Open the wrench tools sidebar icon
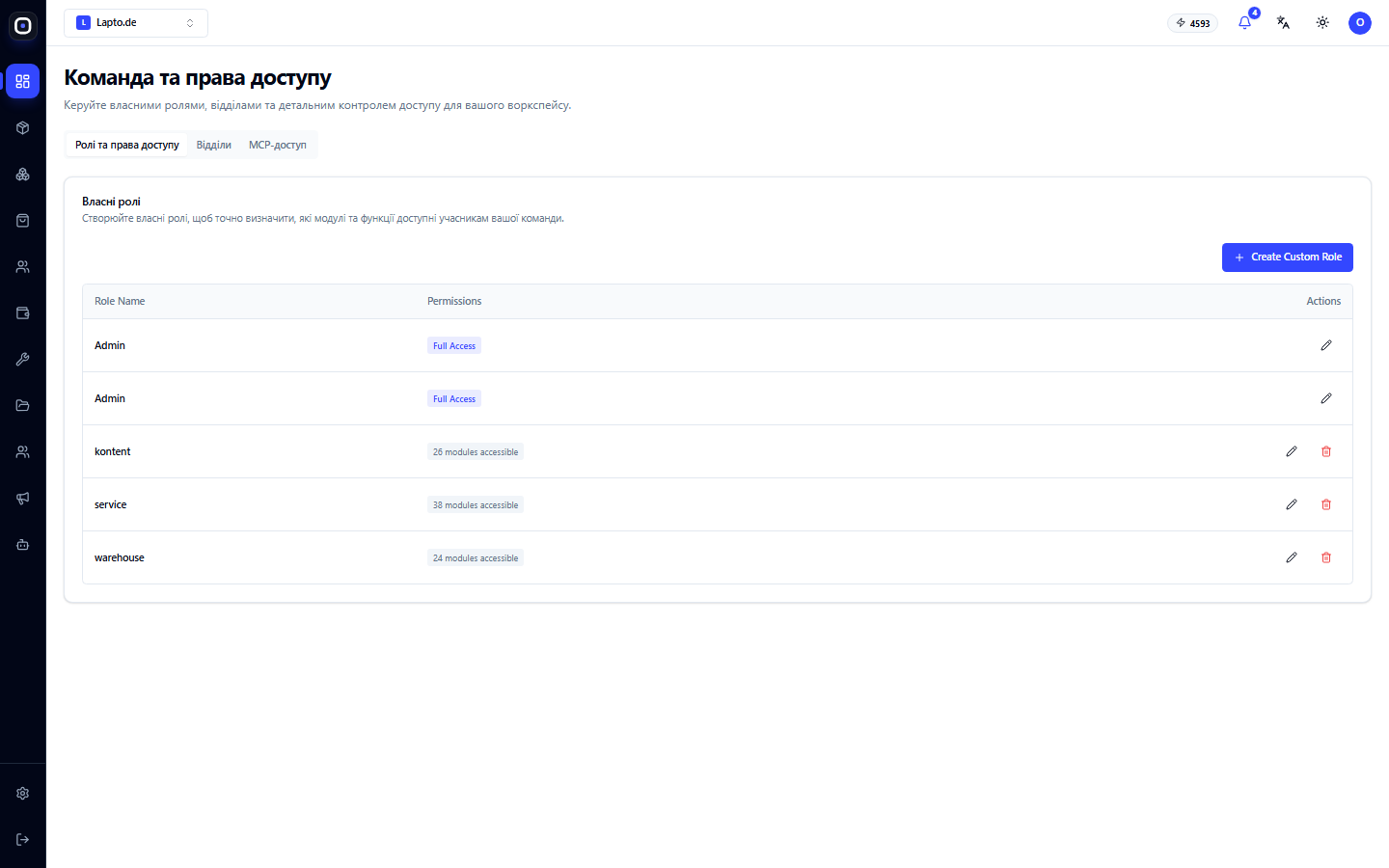Viewport: 1389px width, 868px height. pos(23,359)
